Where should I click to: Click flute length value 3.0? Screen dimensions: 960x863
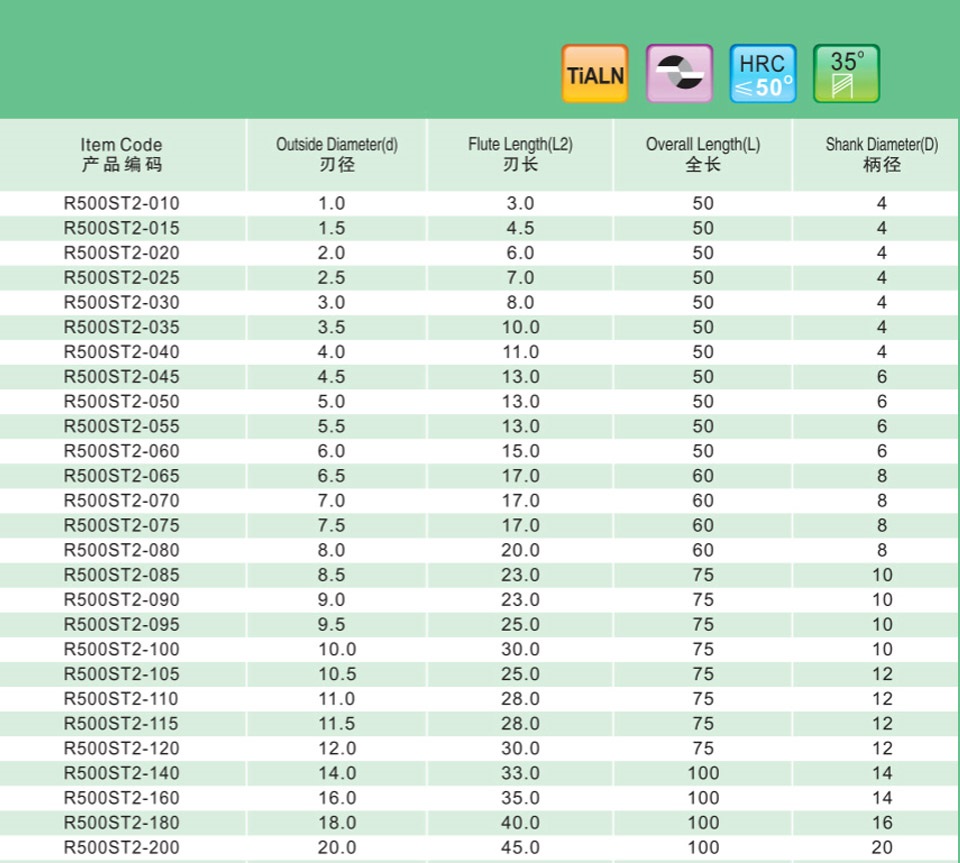[x=520, y=203]
